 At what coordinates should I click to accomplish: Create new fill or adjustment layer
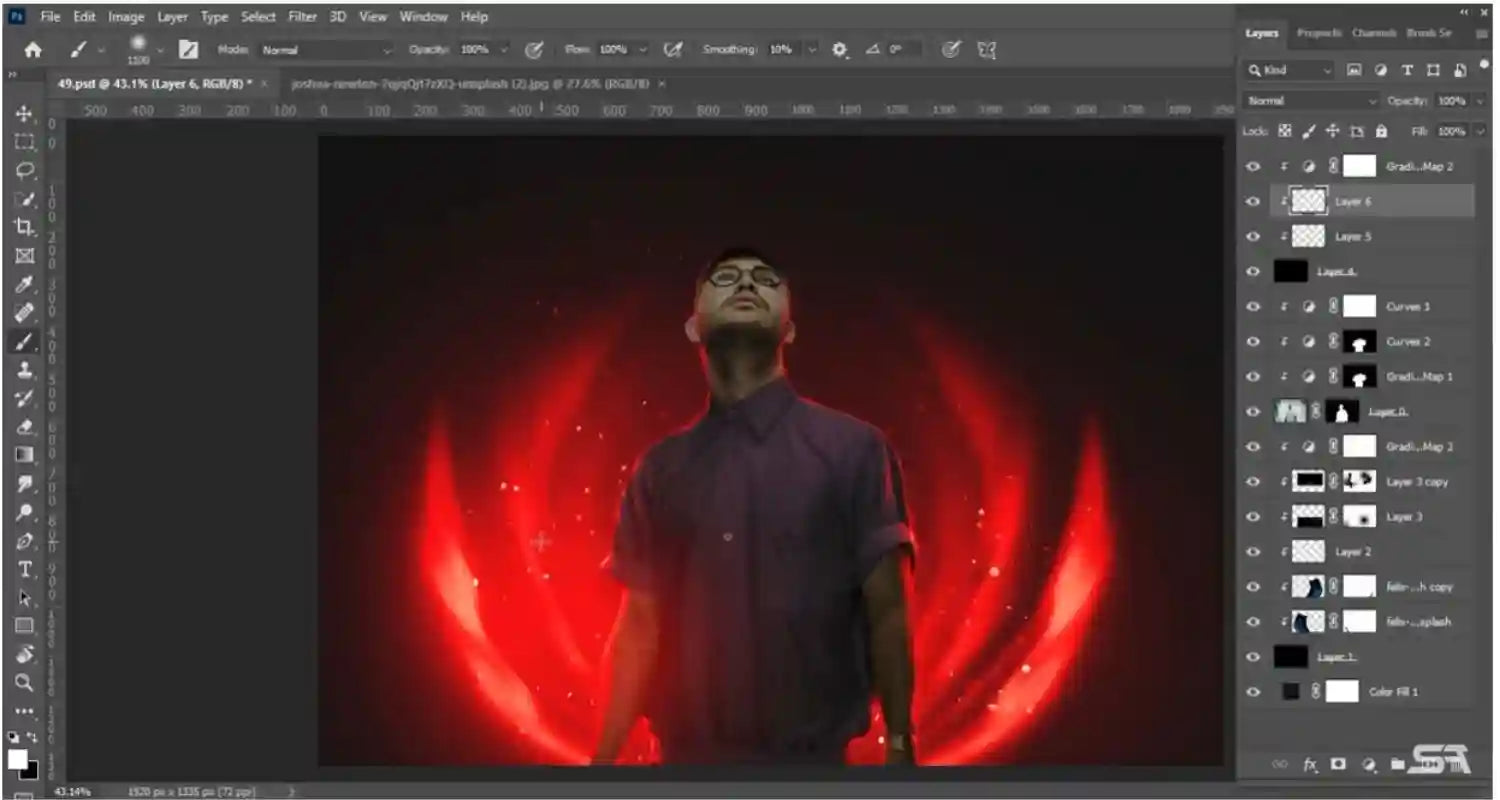point(1367,765)
